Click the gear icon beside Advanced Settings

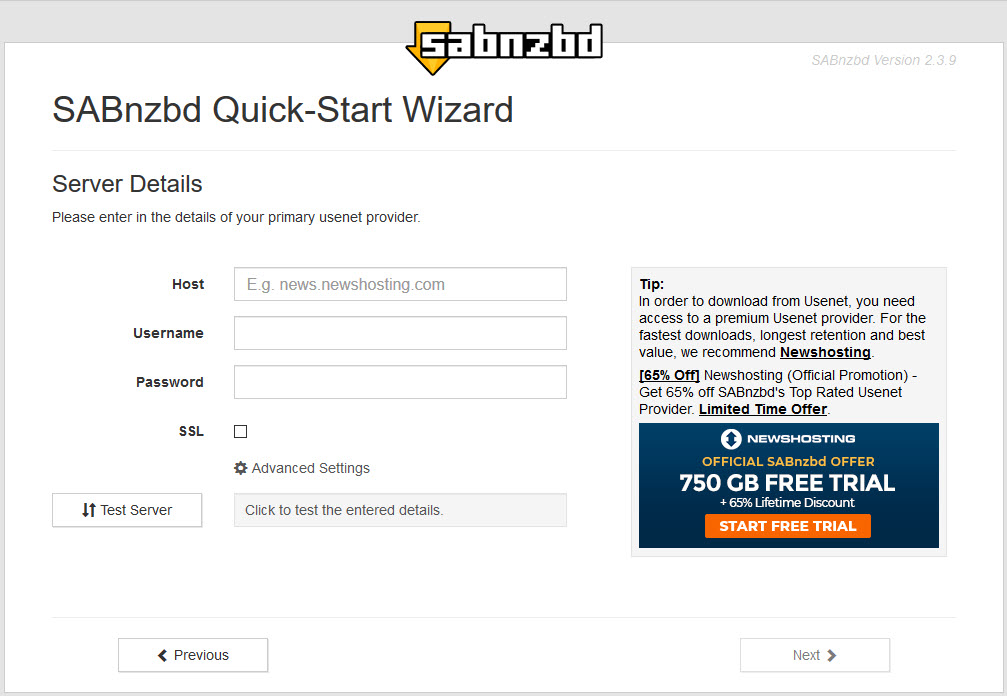click(x=241, y=468)
